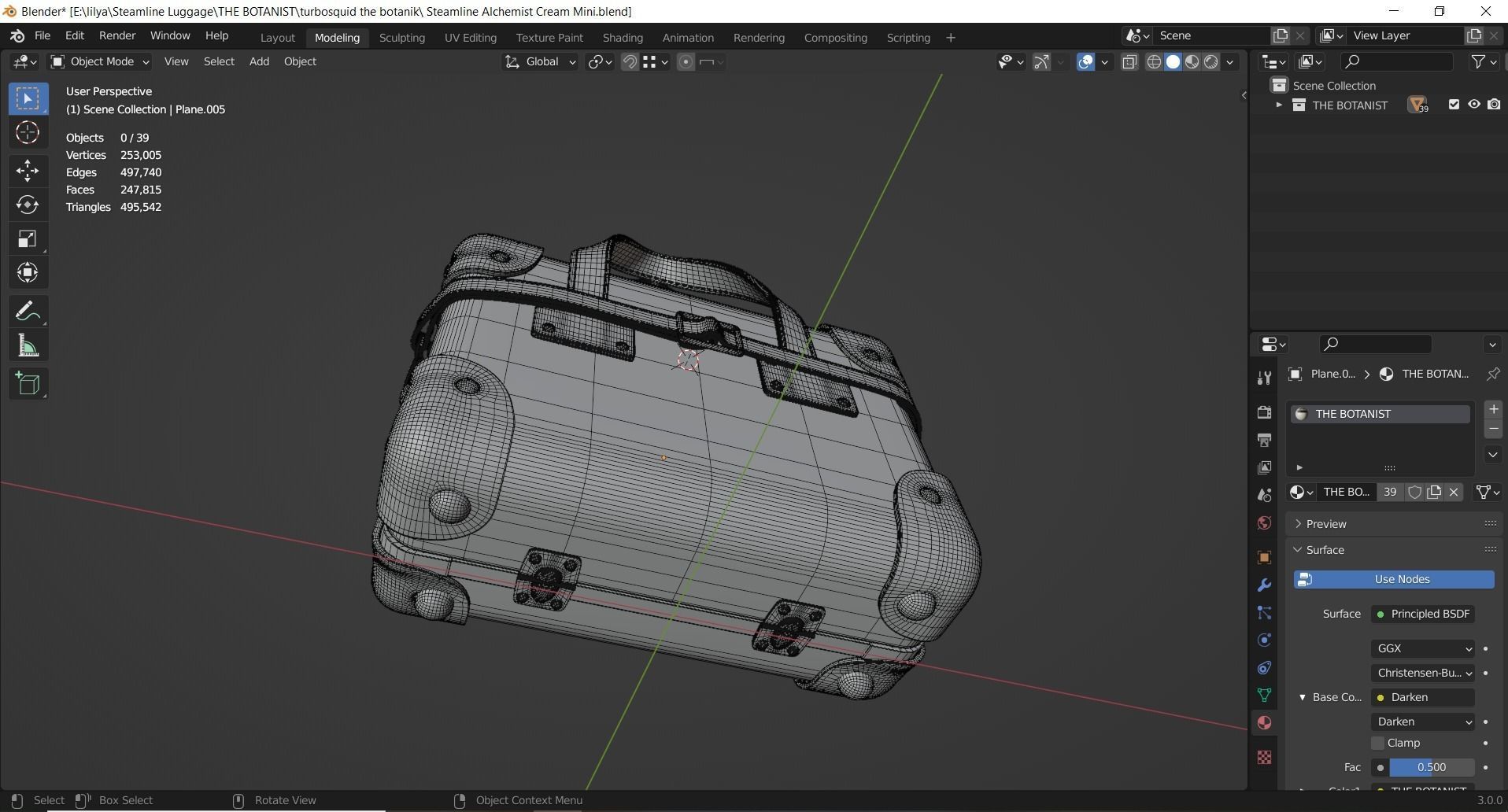The height and width of the screenshot is (812, 1508).
Task: Open the Scene properties tab
Action: (1264, 495)
